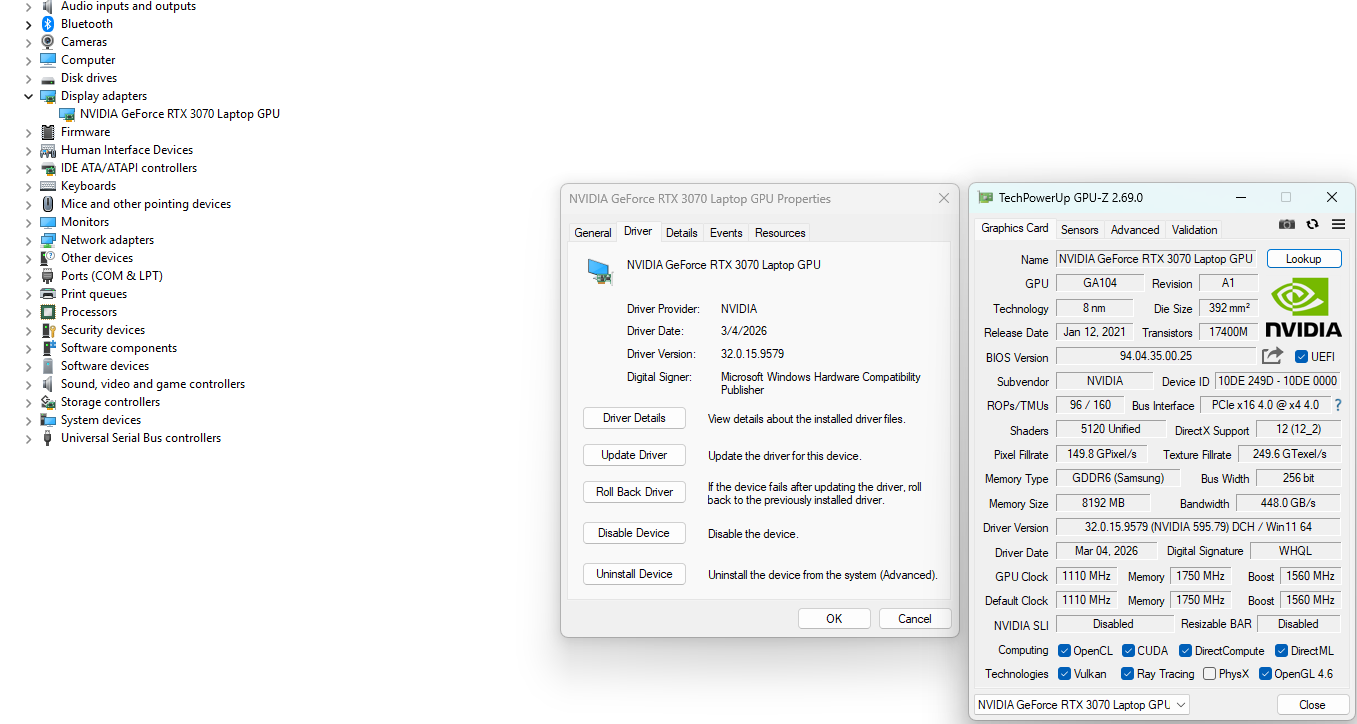
Task: Click the Sound, video and game controllers icon
Action: point(47,384)
